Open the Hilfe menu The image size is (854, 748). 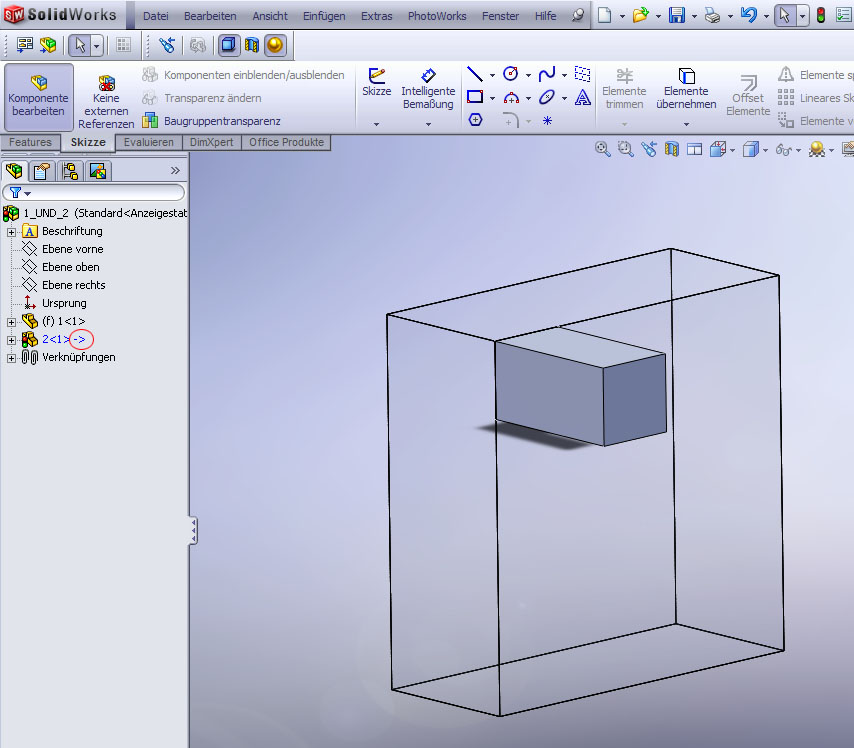pos(545,16)
